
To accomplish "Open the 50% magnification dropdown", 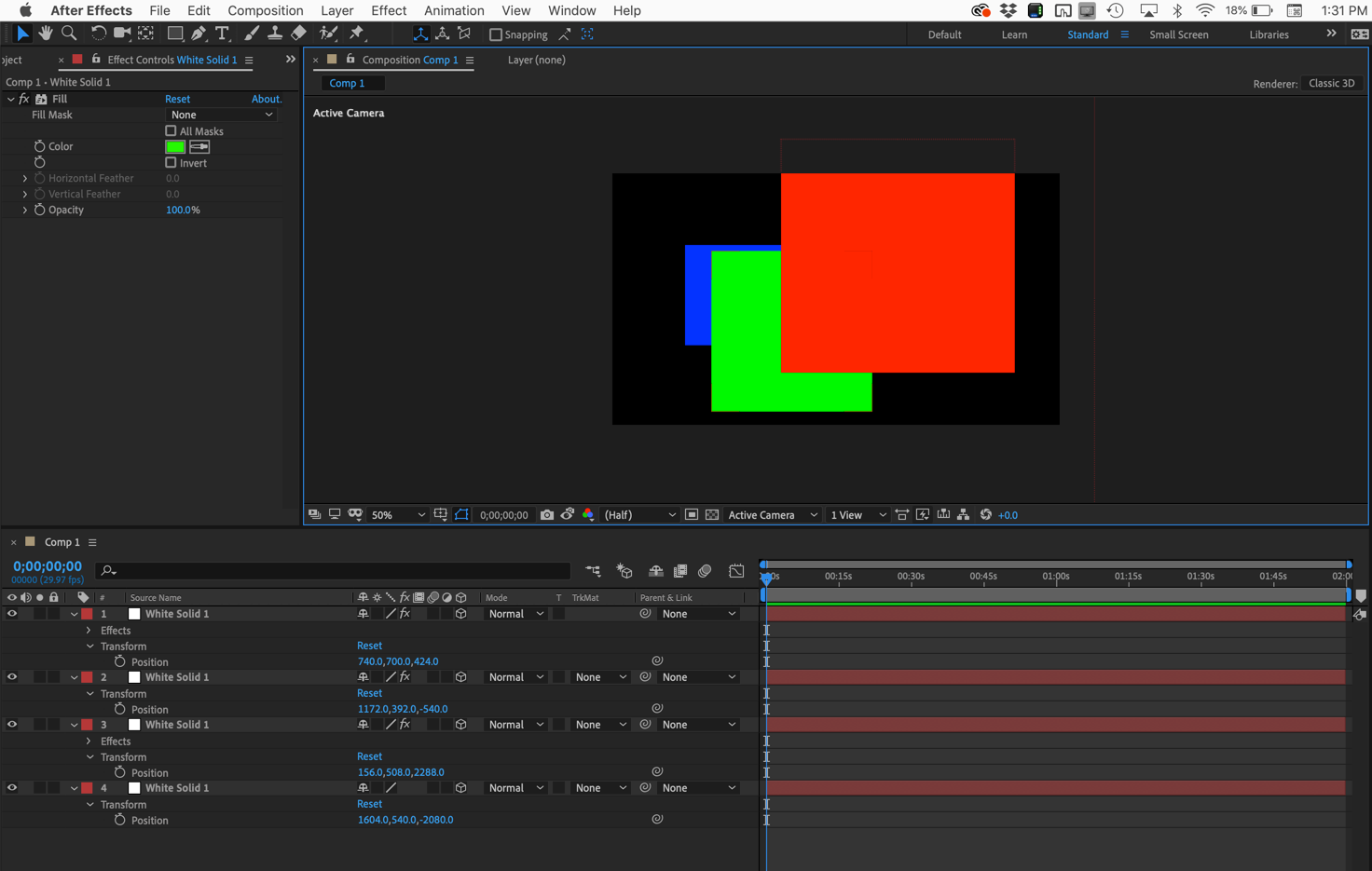I will [x=398, y=515].
